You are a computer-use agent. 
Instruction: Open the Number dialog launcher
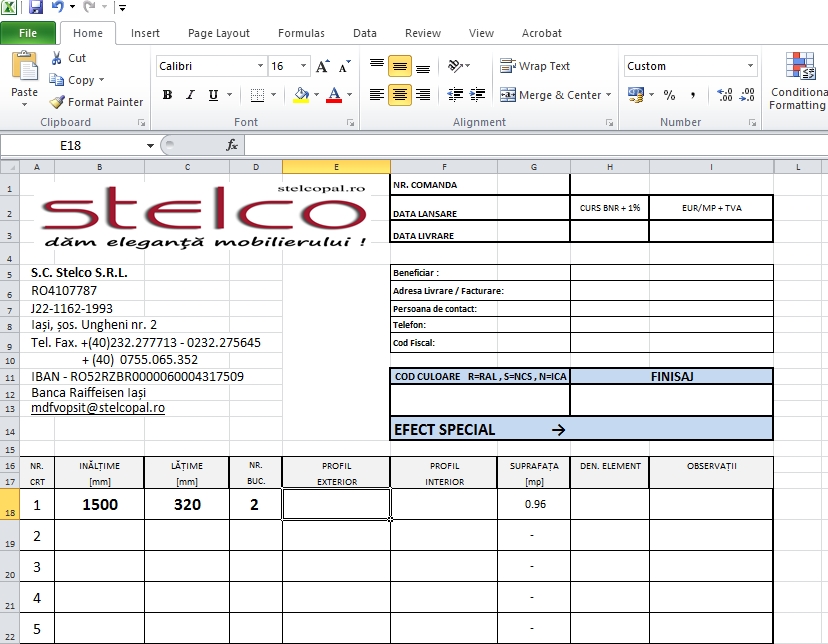(x=752, y=122)
